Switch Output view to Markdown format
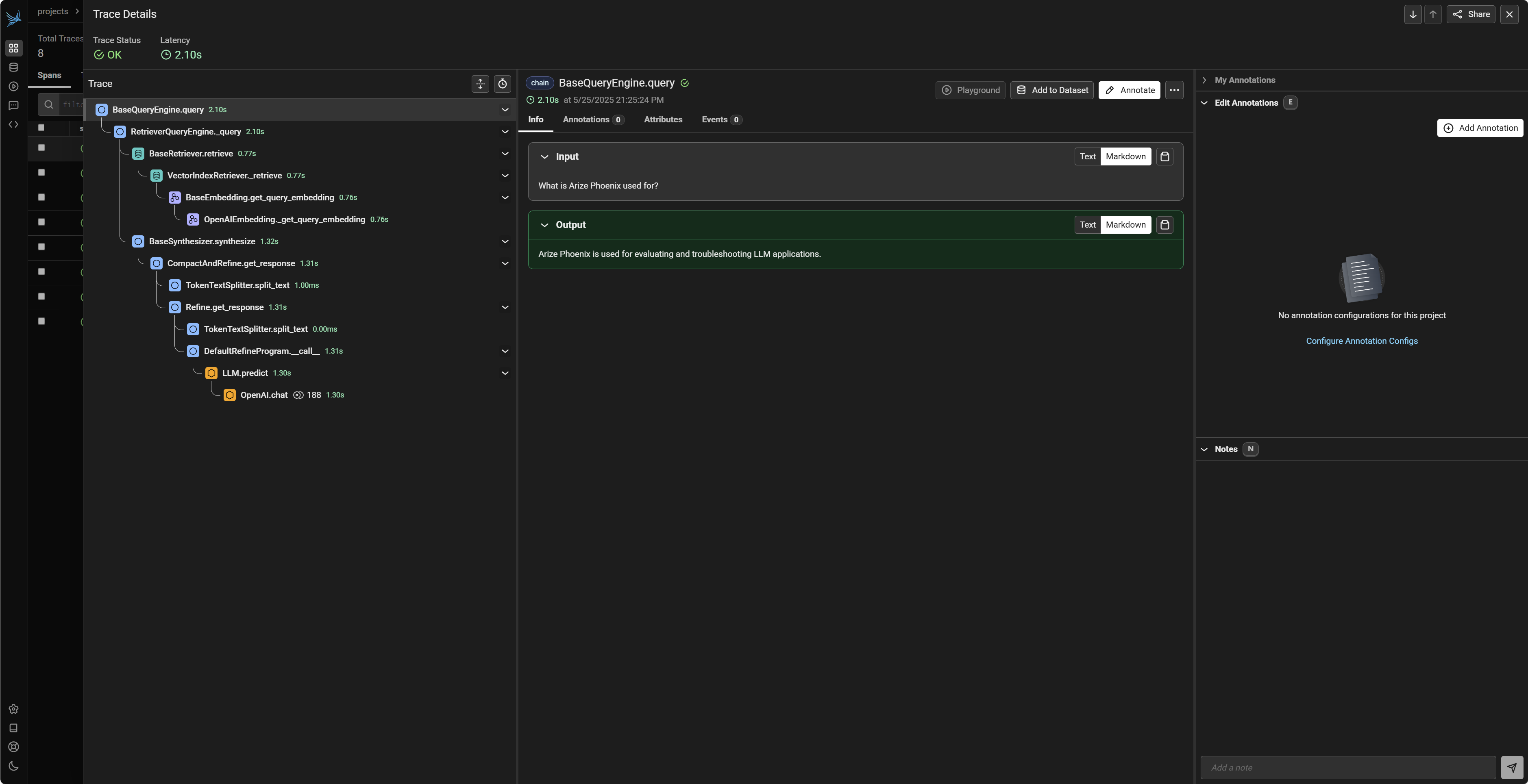 (x=1125, y=225)
